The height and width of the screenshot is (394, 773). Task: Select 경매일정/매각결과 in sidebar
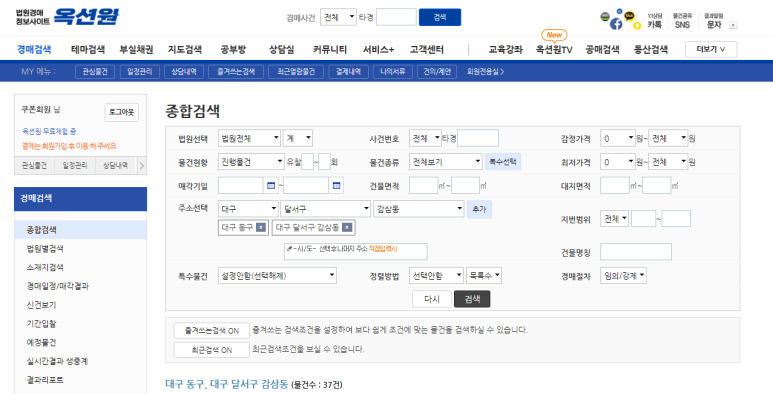click(57, 286)
